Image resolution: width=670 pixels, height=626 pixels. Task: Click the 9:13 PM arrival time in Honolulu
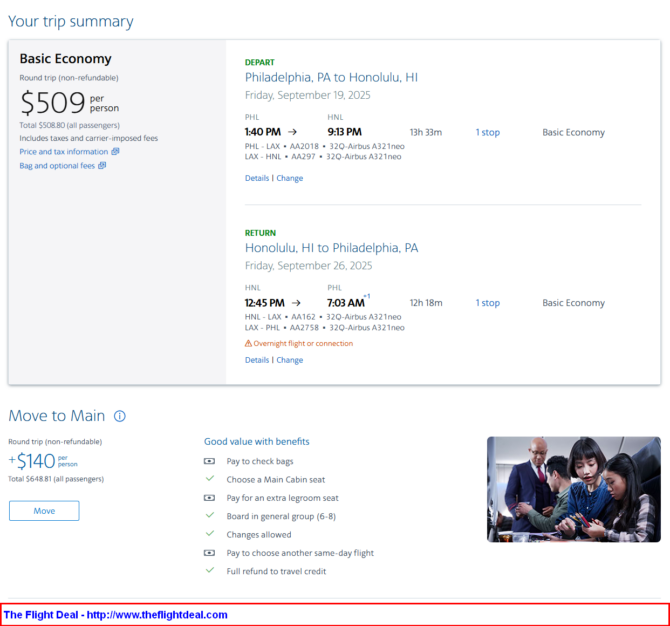344,132
